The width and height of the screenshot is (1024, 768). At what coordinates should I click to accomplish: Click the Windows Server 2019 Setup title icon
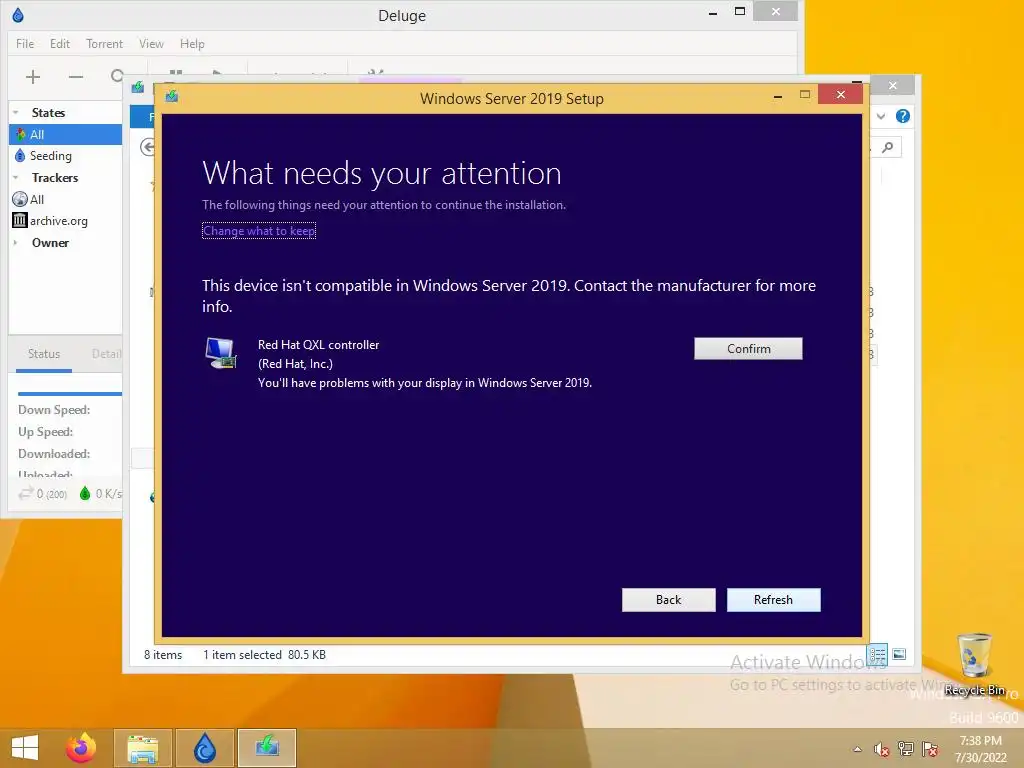(172, 97)
